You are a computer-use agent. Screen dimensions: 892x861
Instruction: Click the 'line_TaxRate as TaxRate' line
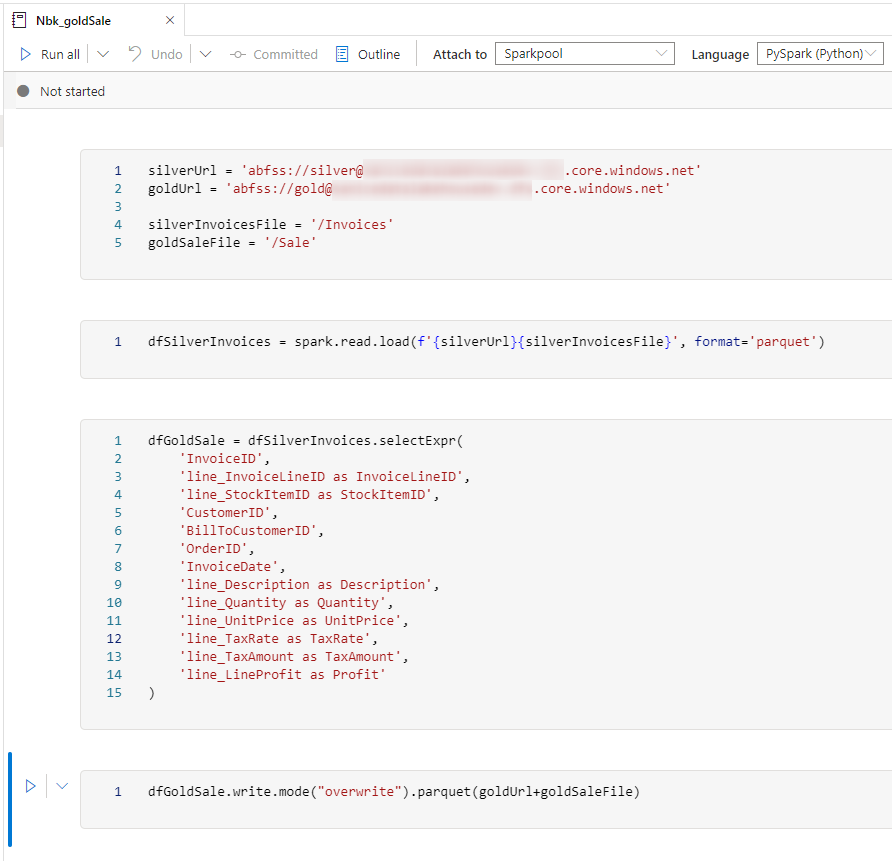278,639
